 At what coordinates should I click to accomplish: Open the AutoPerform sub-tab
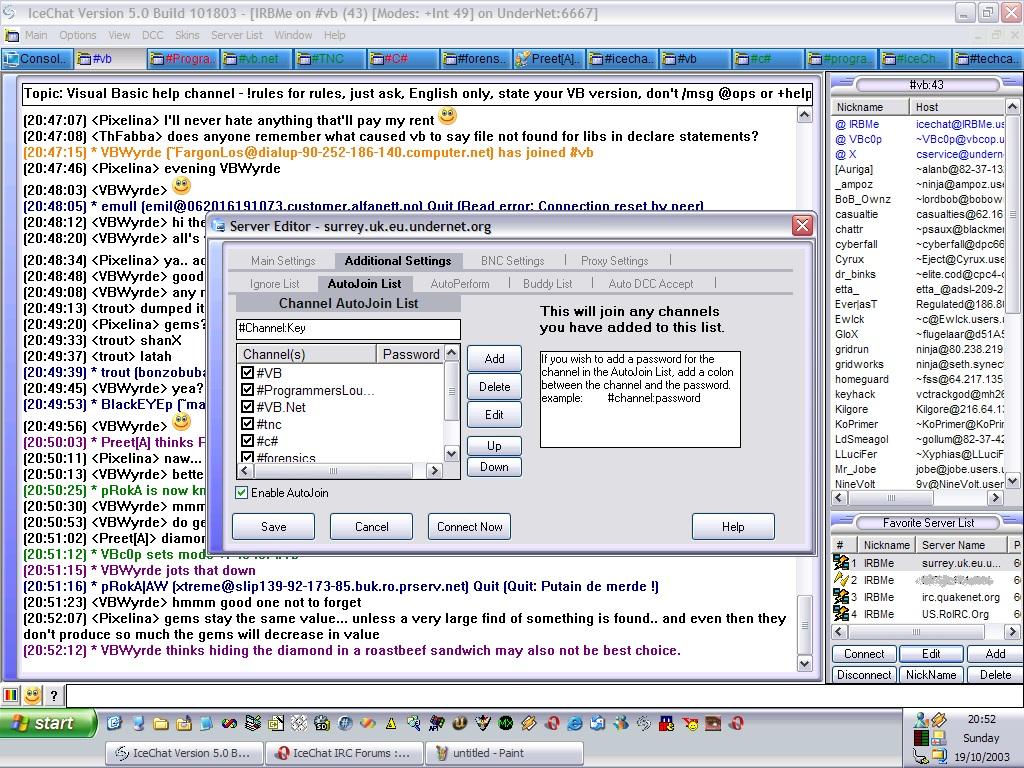(x=460, y=283)
